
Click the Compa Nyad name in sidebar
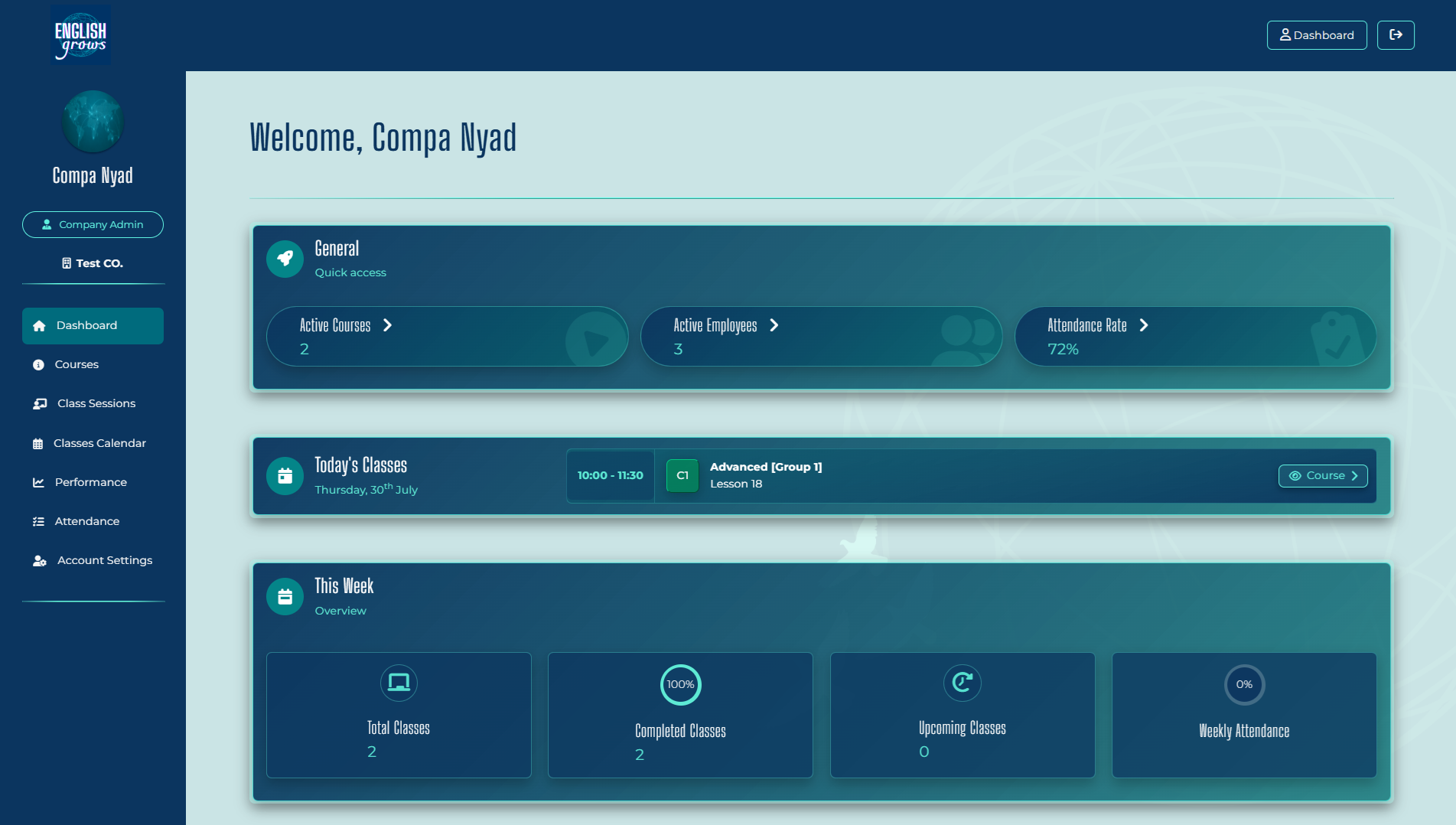93,176
